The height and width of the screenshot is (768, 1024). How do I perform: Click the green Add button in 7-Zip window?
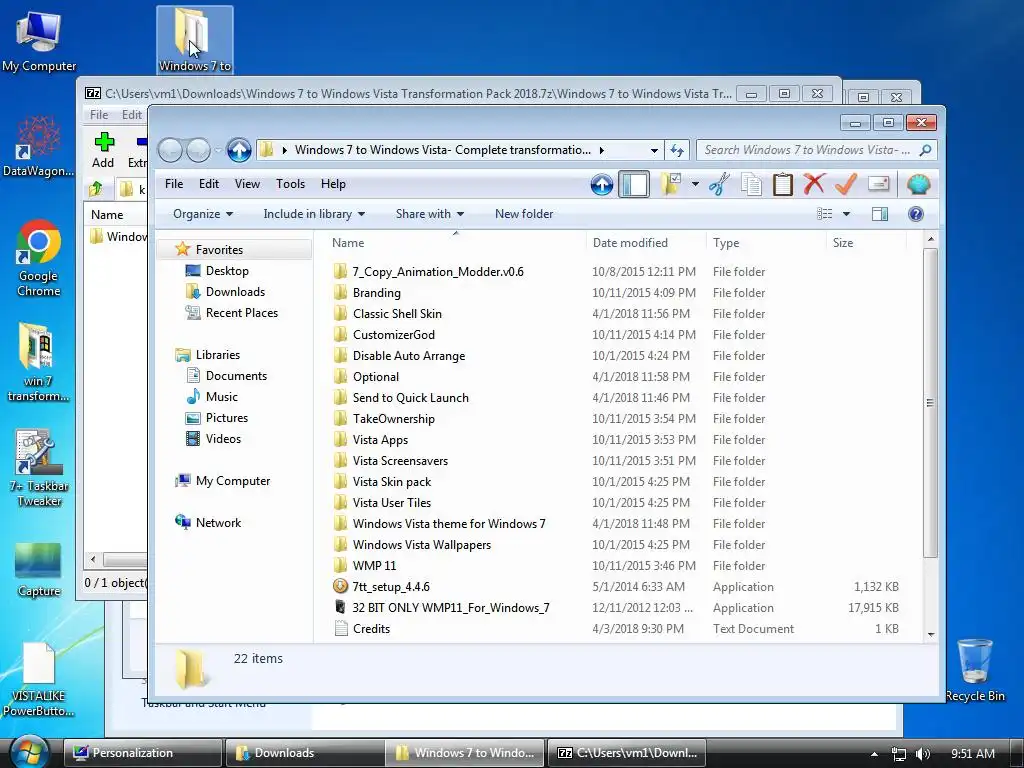[x=103, y=151]
